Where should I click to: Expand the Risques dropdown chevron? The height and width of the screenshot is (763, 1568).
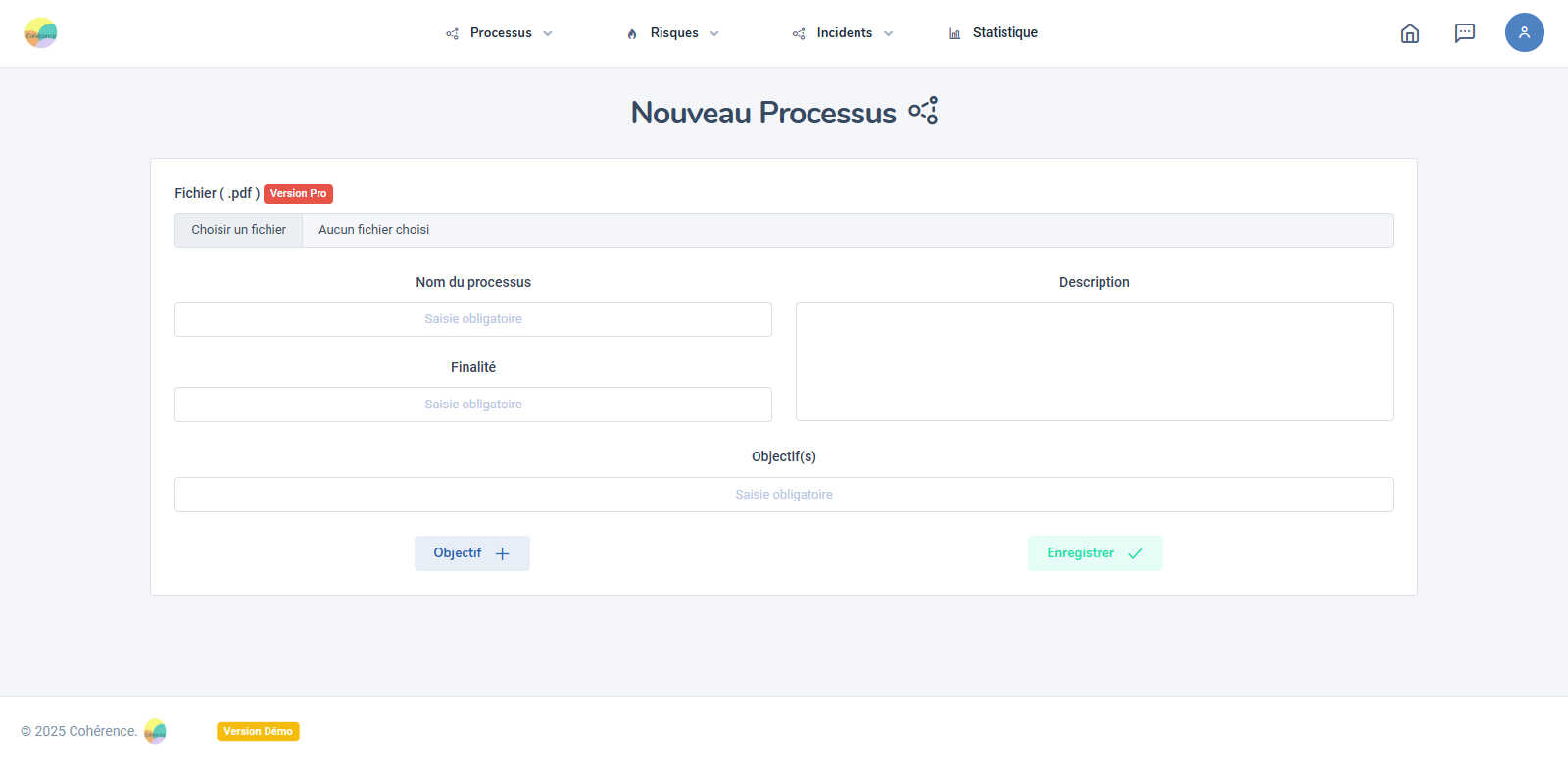pyautogui.click(x=714, y=34)
